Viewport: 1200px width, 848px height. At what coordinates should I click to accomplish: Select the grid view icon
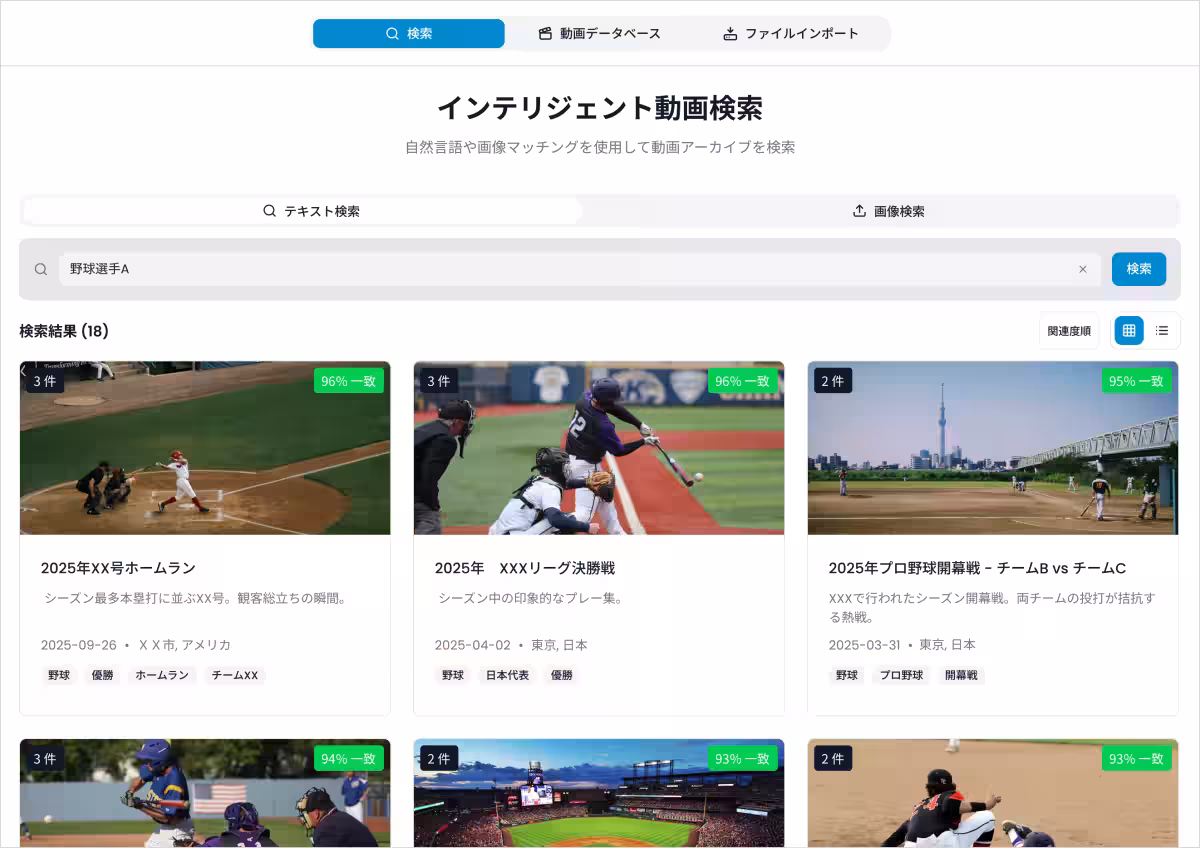[x=1128, y=330]
